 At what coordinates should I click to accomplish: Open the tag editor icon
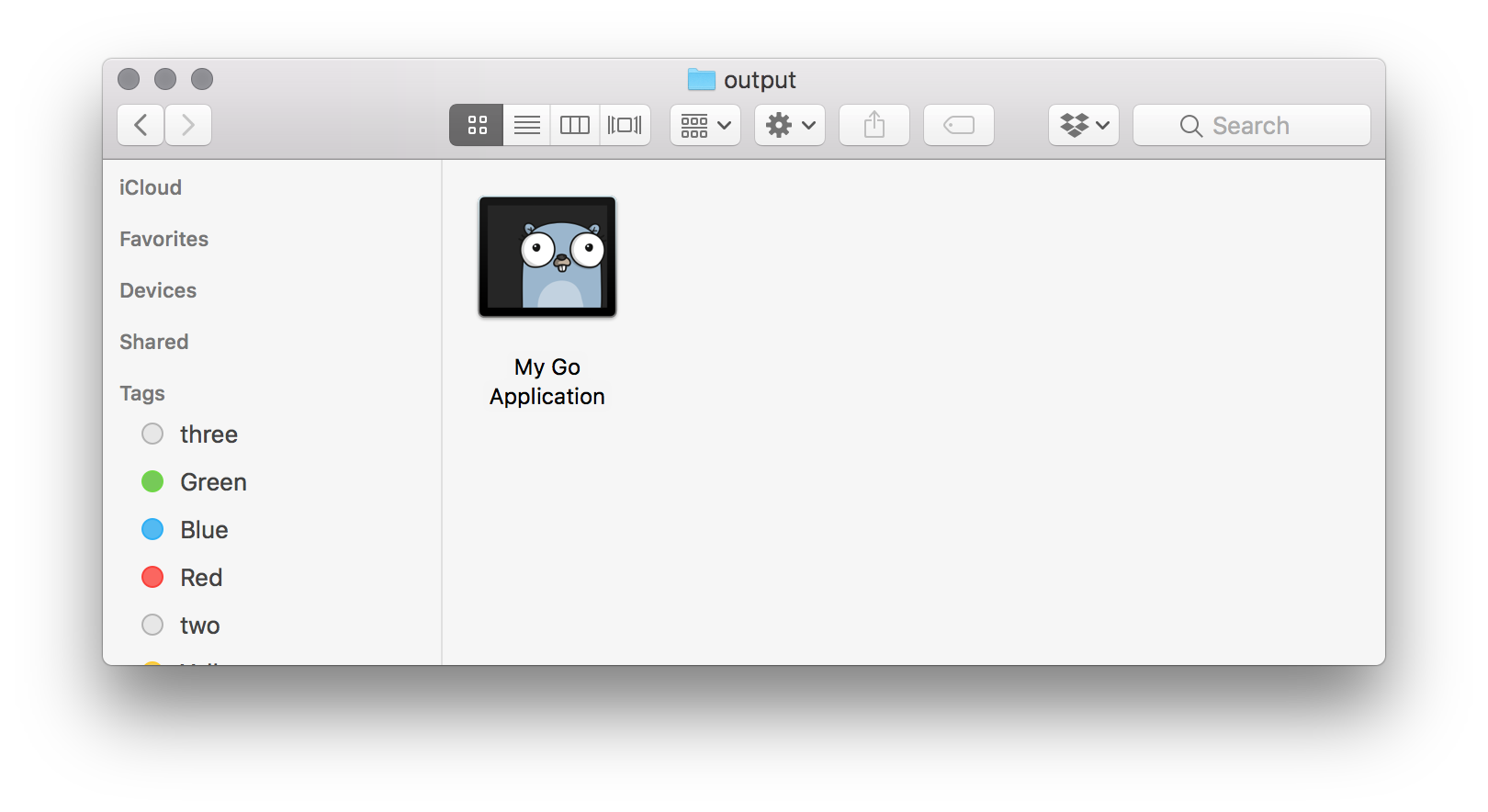click(x=958, y=125)
